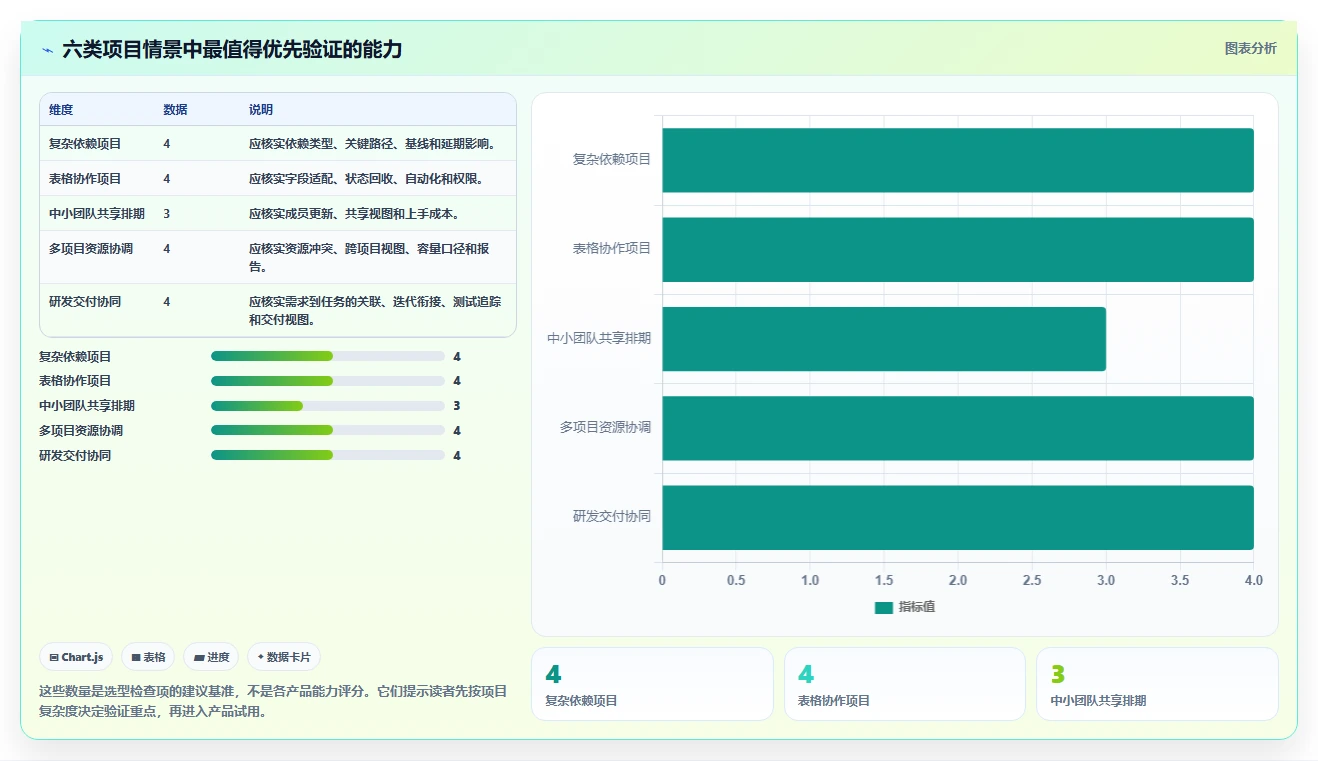Select 研发交付协同 cell in the table
The width and height of the screenshot is (1318, 761).
pos(85,302)
